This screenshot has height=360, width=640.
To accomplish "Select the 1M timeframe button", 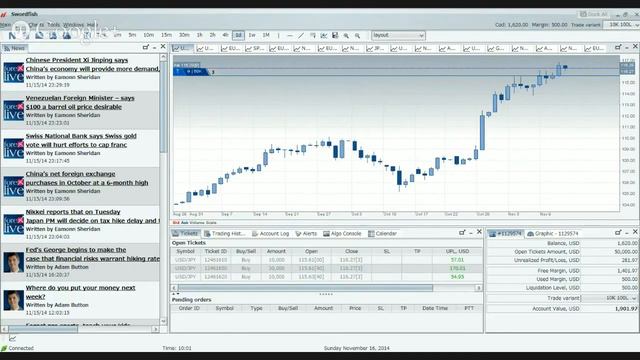I will coord(266,36).
